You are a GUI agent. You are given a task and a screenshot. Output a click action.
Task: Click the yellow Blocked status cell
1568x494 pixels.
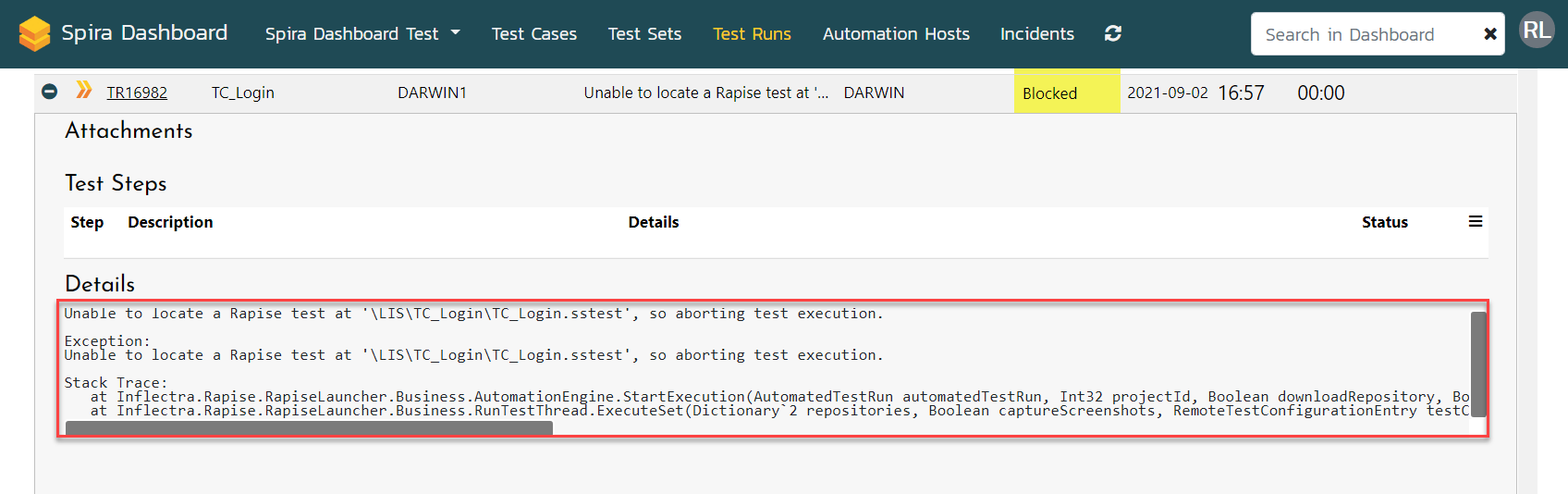tap(1066, 93)
